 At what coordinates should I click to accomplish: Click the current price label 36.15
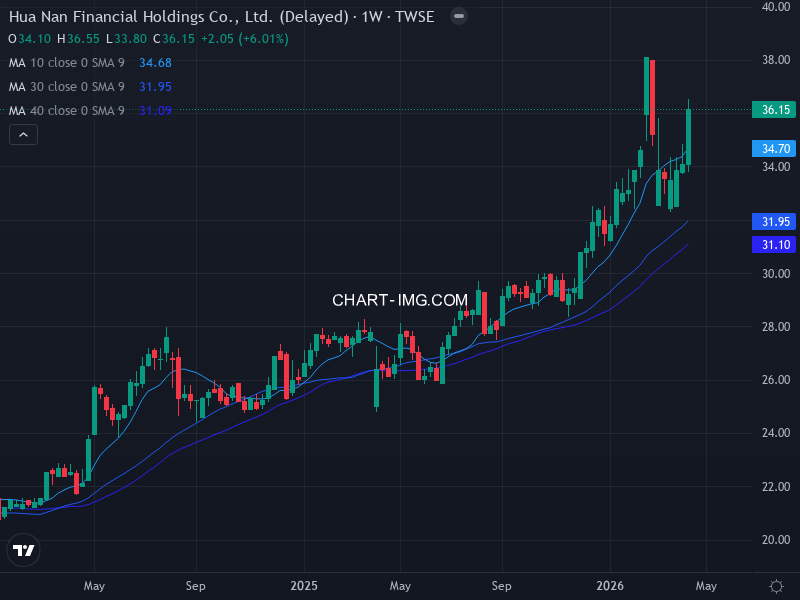(774, 110)
